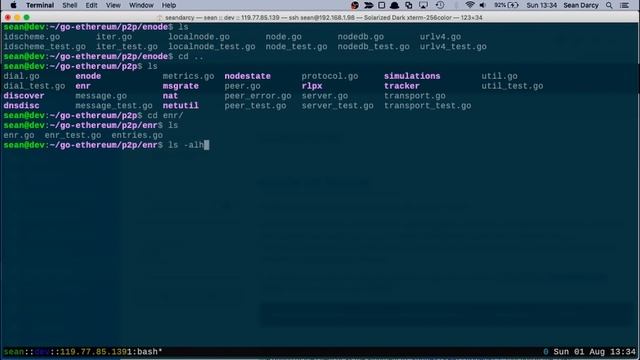Viewport: 640px width, 360px height.
Task: Open the Wi-Fi status menu
Action: (x=470, y=5)
